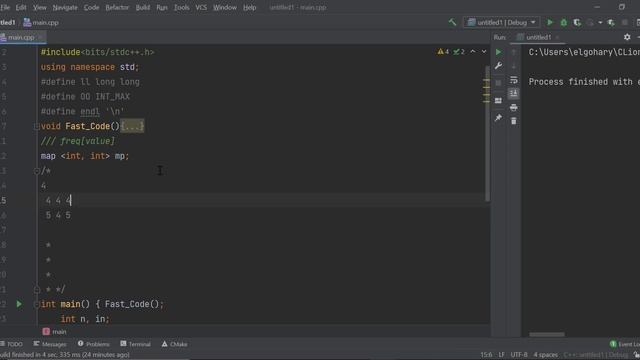The width and height of the screenshot is (640, 360).
Task: Open the Refactor menu
Action: 117,7
